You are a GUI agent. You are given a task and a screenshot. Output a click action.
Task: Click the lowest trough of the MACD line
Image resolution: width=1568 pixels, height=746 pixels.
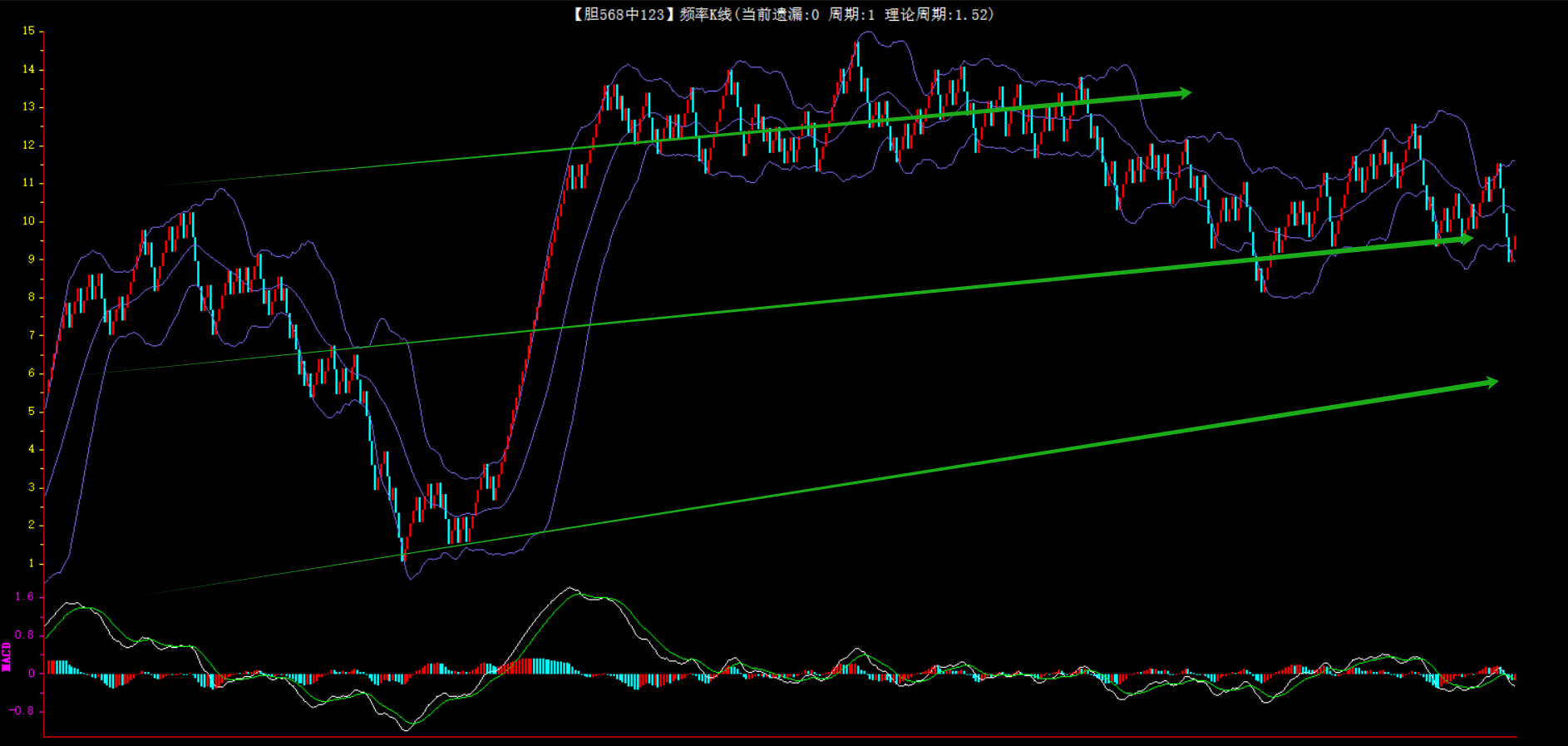point(407,729)
